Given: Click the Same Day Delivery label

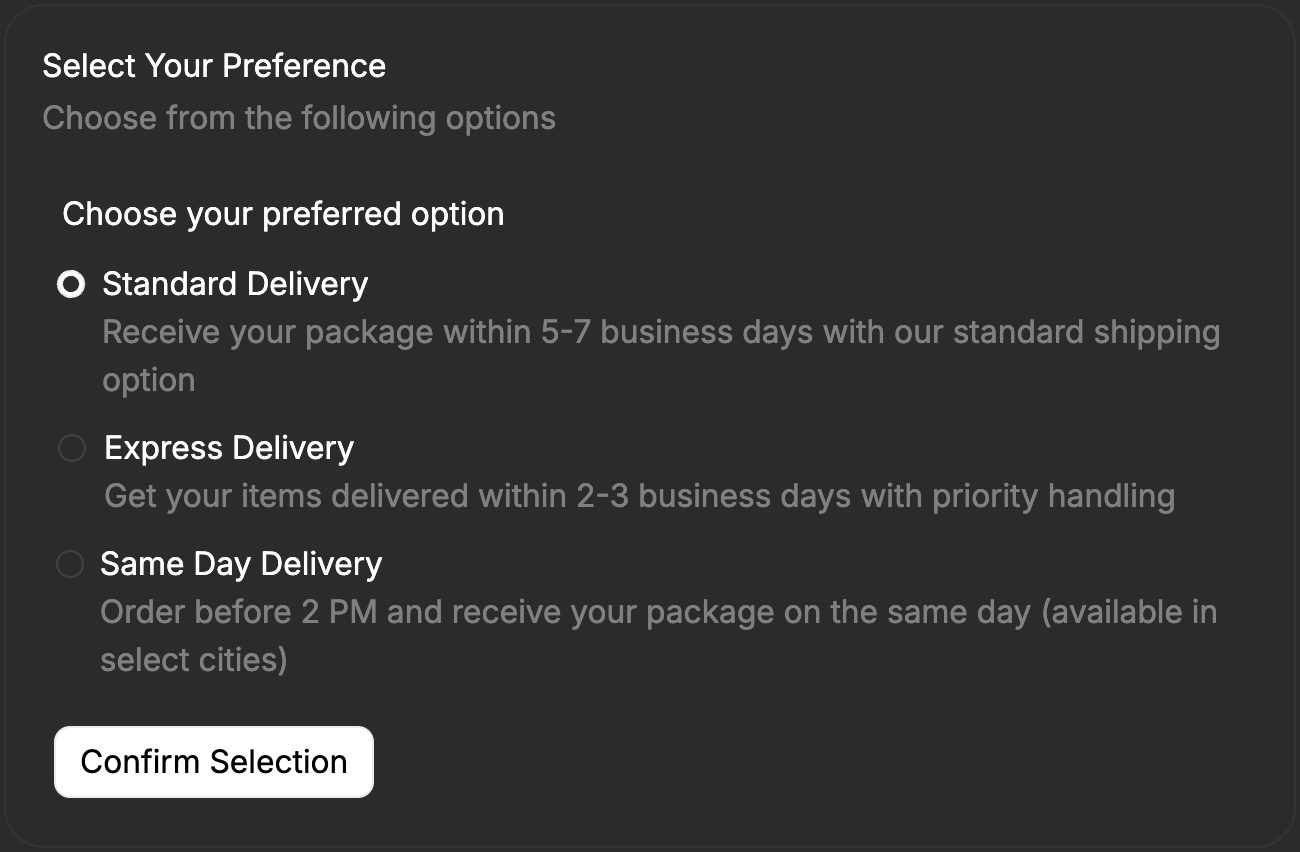Looking at the screenshot, I should [x=240, y=564].
